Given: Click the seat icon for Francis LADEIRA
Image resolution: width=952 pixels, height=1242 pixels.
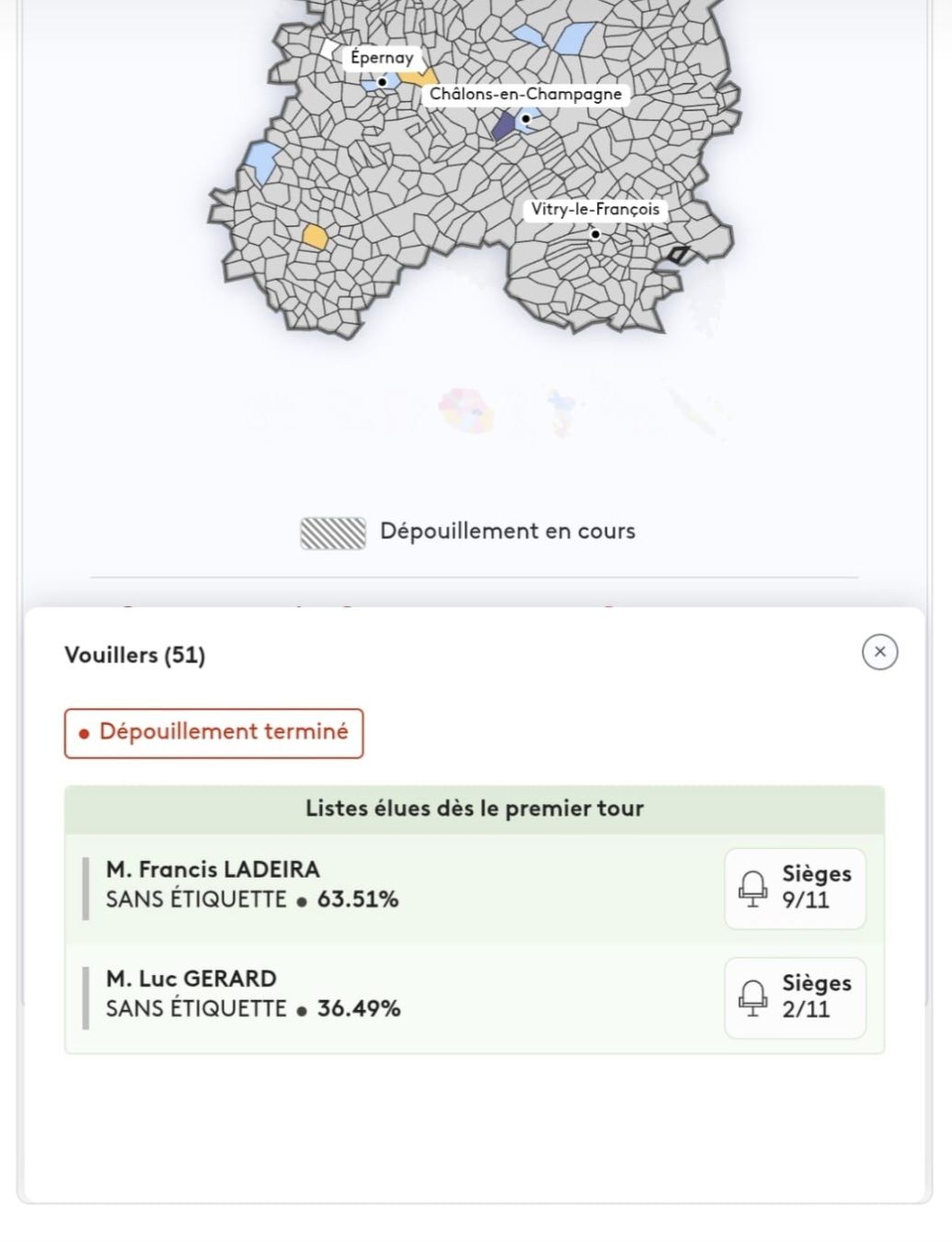Looking at the screenshot, I should (x=752, y=888).
